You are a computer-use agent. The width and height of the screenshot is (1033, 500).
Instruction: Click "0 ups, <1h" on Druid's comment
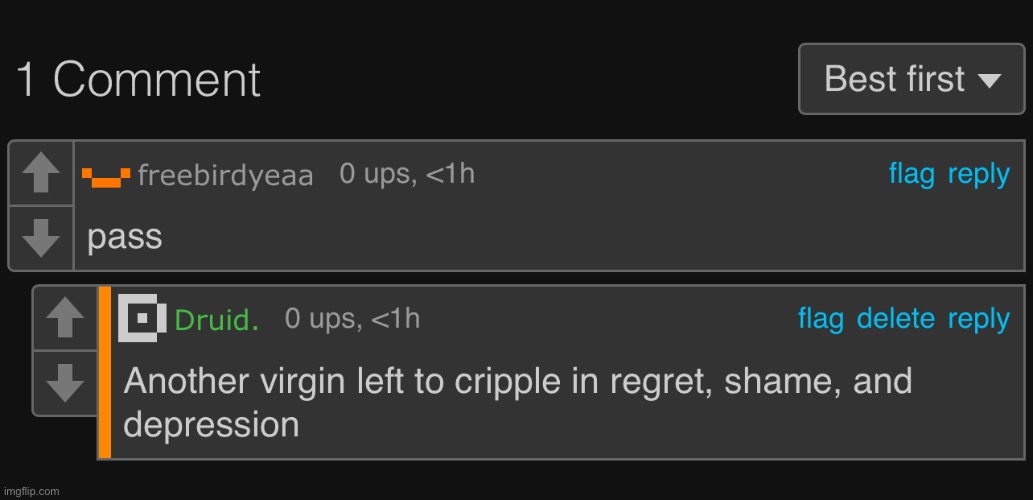(352, 319)
